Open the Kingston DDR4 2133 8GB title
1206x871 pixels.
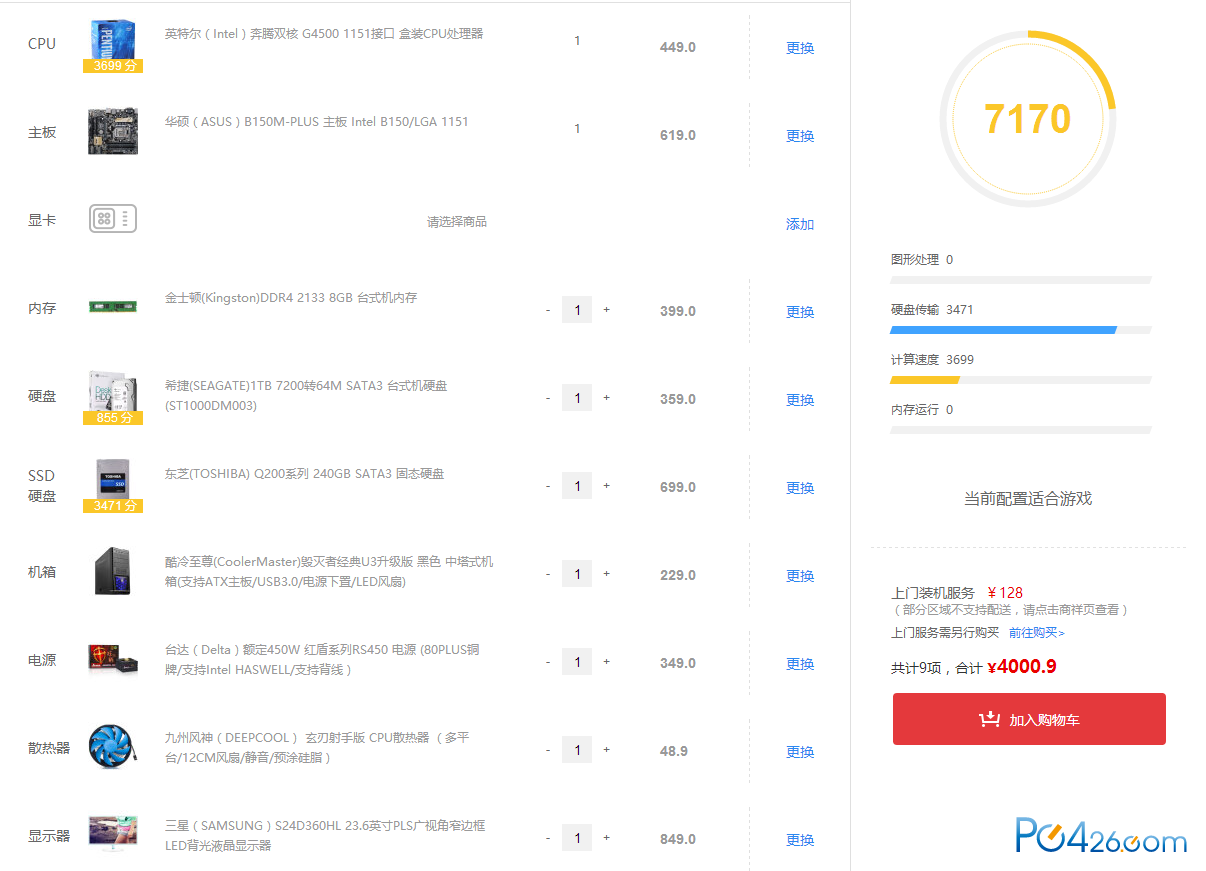[x=291, y=298]
